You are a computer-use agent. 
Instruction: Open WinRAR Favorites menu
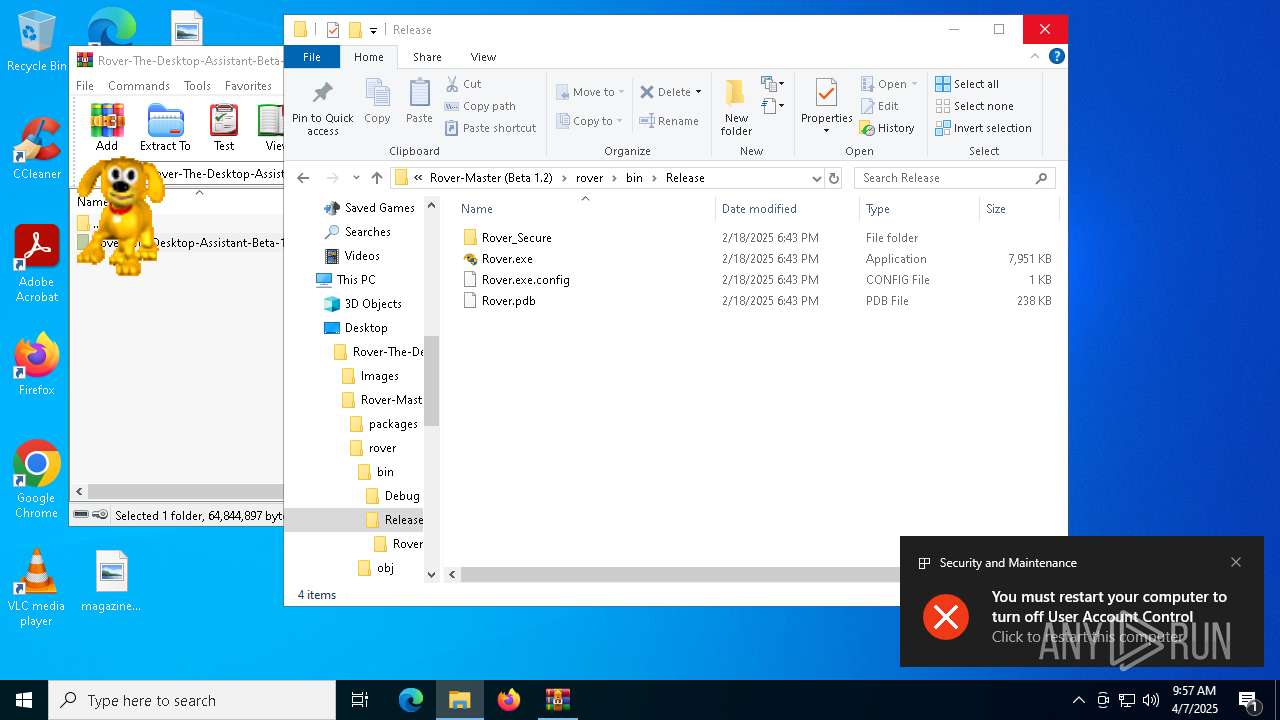click(248, 86)
